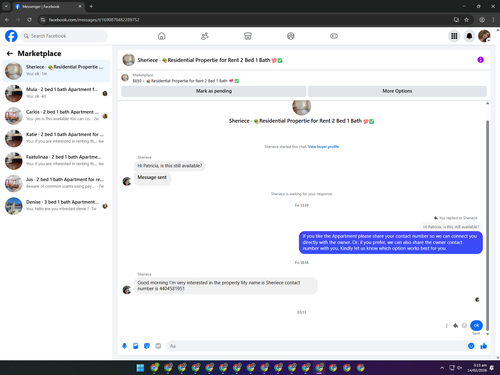Open the Mula 2 bed 1 bath conversation
The width and height of the screenshot is (500, 375).
coord(56,93)
